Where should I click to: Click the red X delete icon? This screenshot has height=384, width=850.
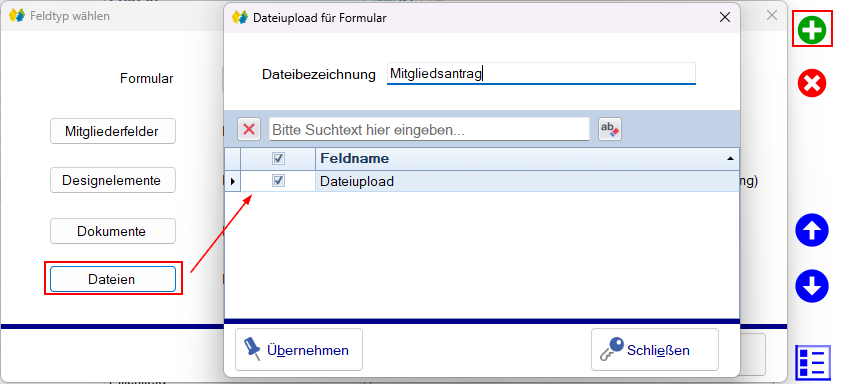[x=812, y=84]
